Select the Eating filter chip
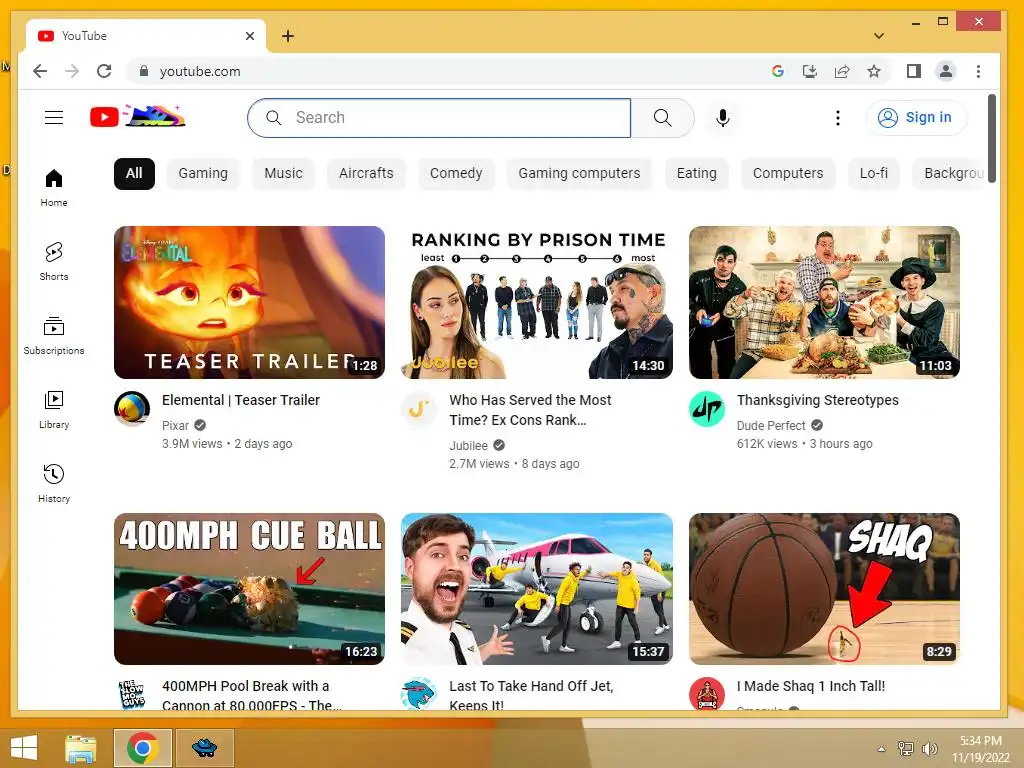Image resolution: width=1024 pixels, height=768 pixels. pos(696,174)
